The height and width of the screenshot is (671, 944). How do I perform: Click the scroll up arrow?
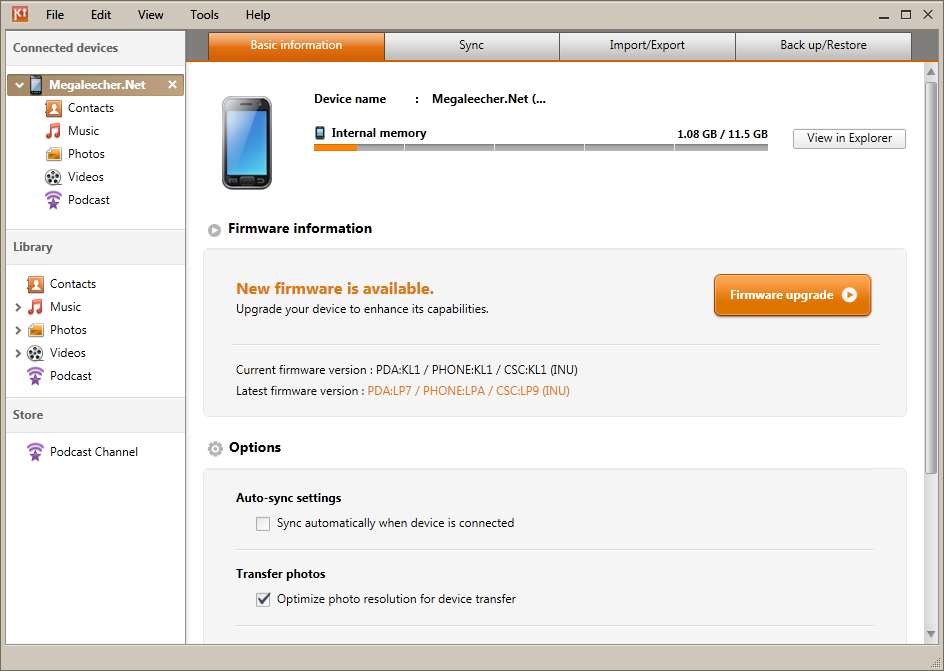[931, 72]
